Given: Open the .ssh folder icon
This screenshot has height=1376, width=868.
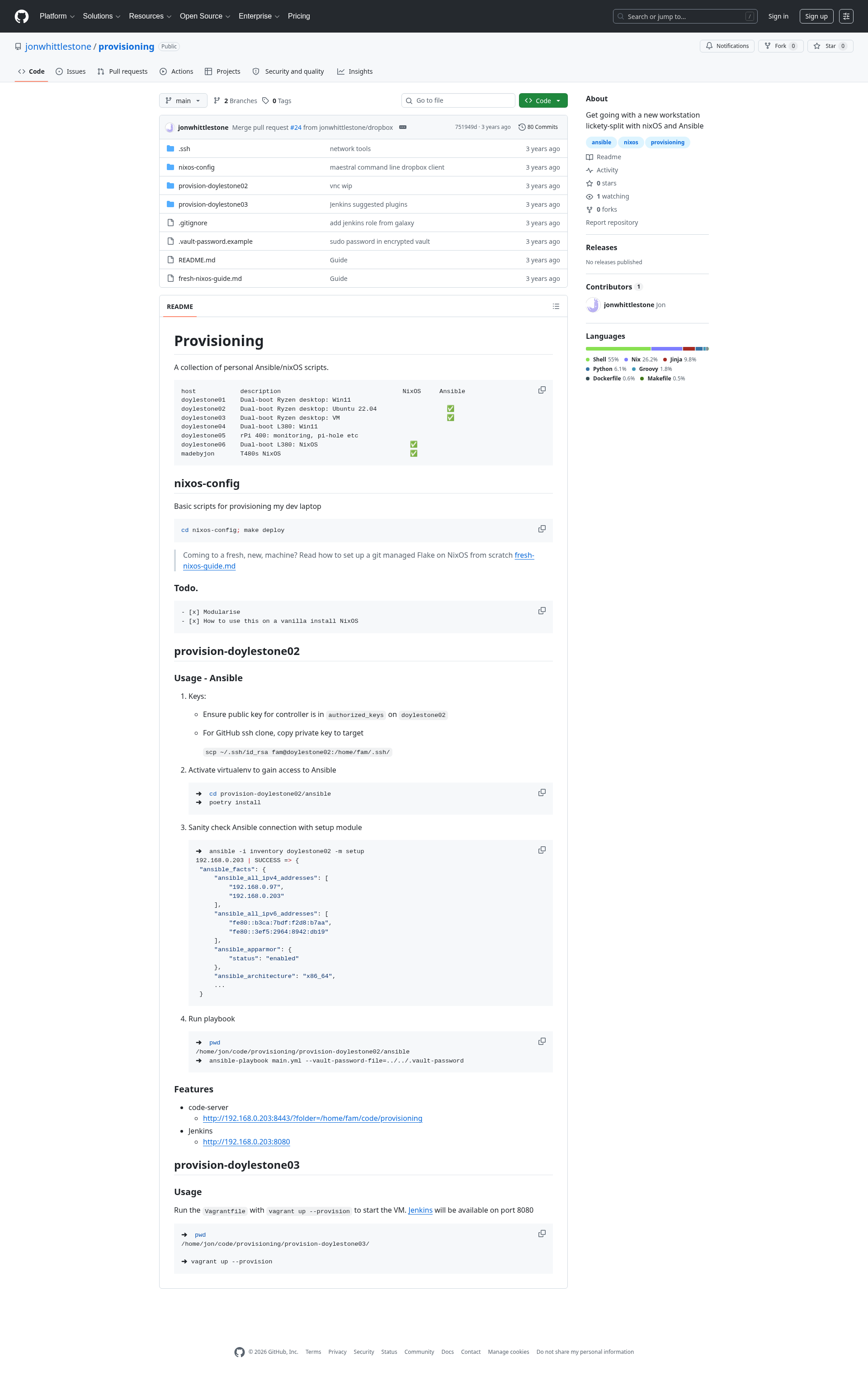Looking at the screenshot, I should [x=170, y=148].
